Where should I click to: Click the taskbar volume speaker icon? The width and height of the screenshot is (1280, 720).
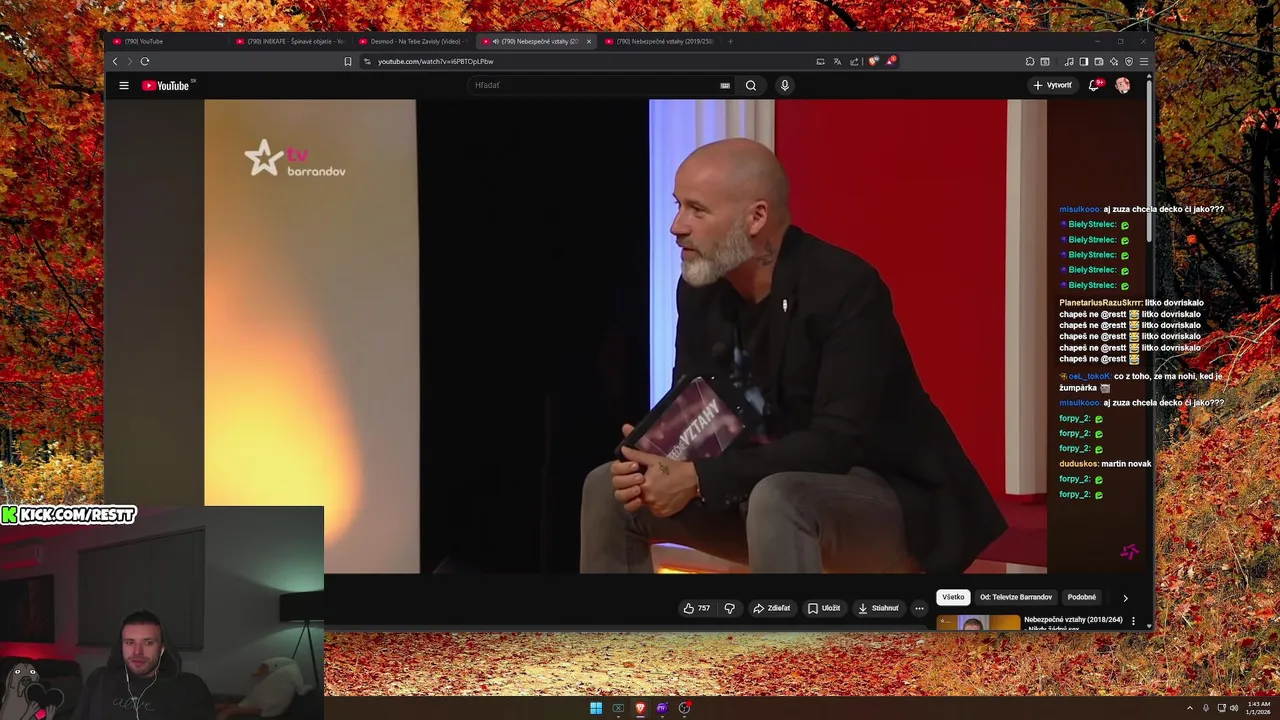(x=1234, y=708)
